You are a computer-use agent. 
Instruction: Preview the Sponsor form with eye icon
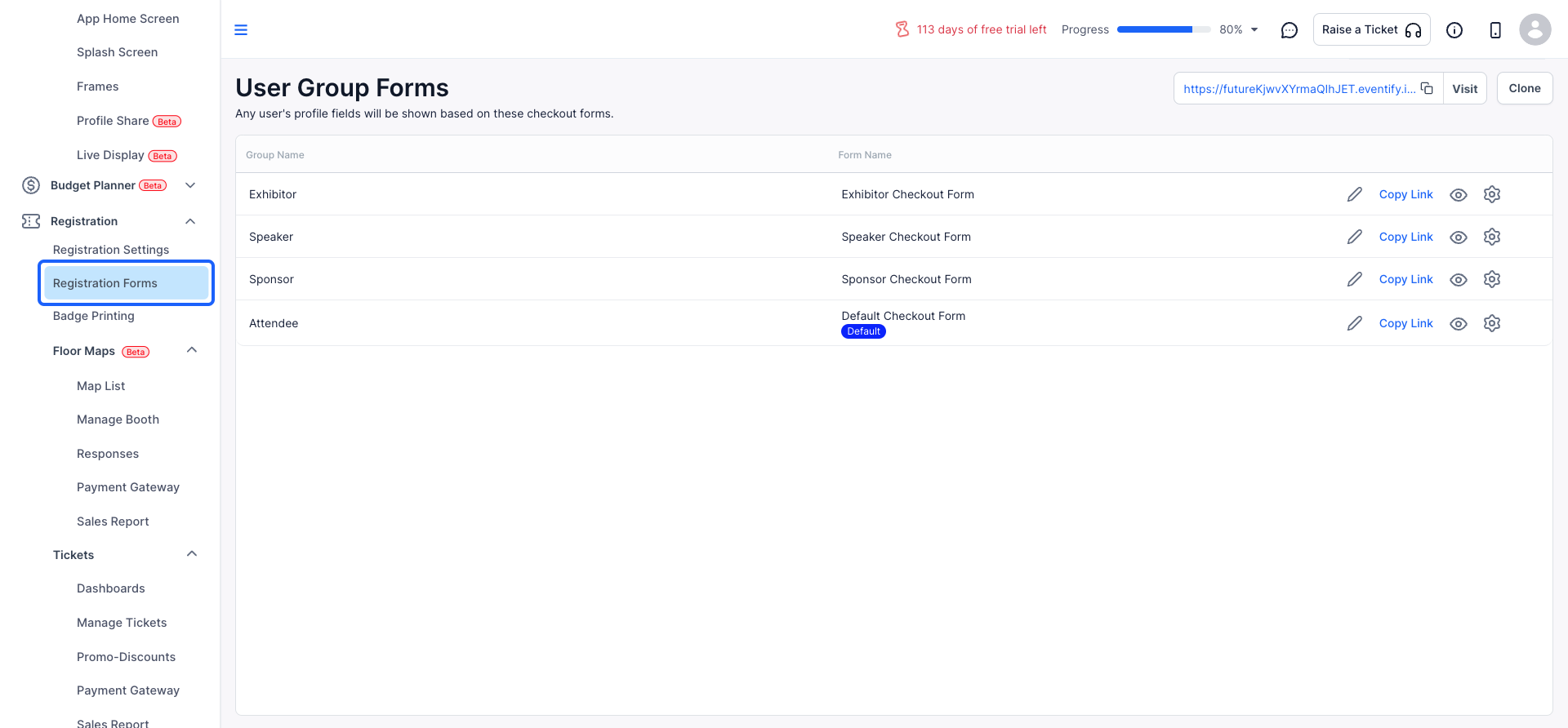click(1459, 280)
